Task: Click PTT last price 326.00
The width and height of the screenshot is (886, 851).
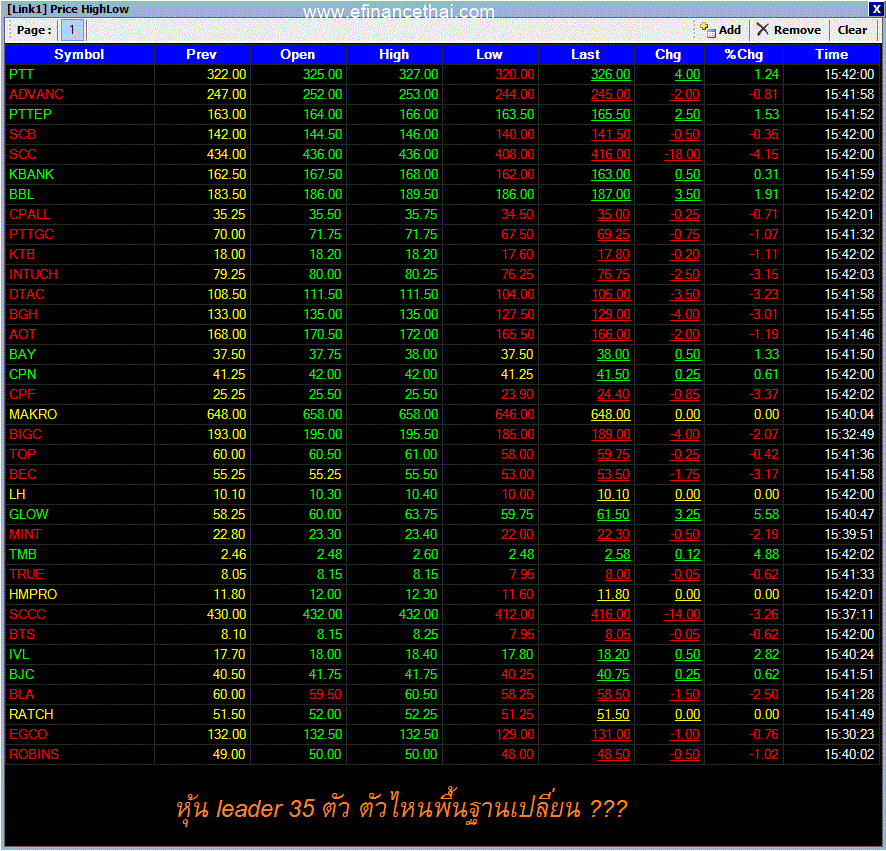Action: tap(610, 74)
